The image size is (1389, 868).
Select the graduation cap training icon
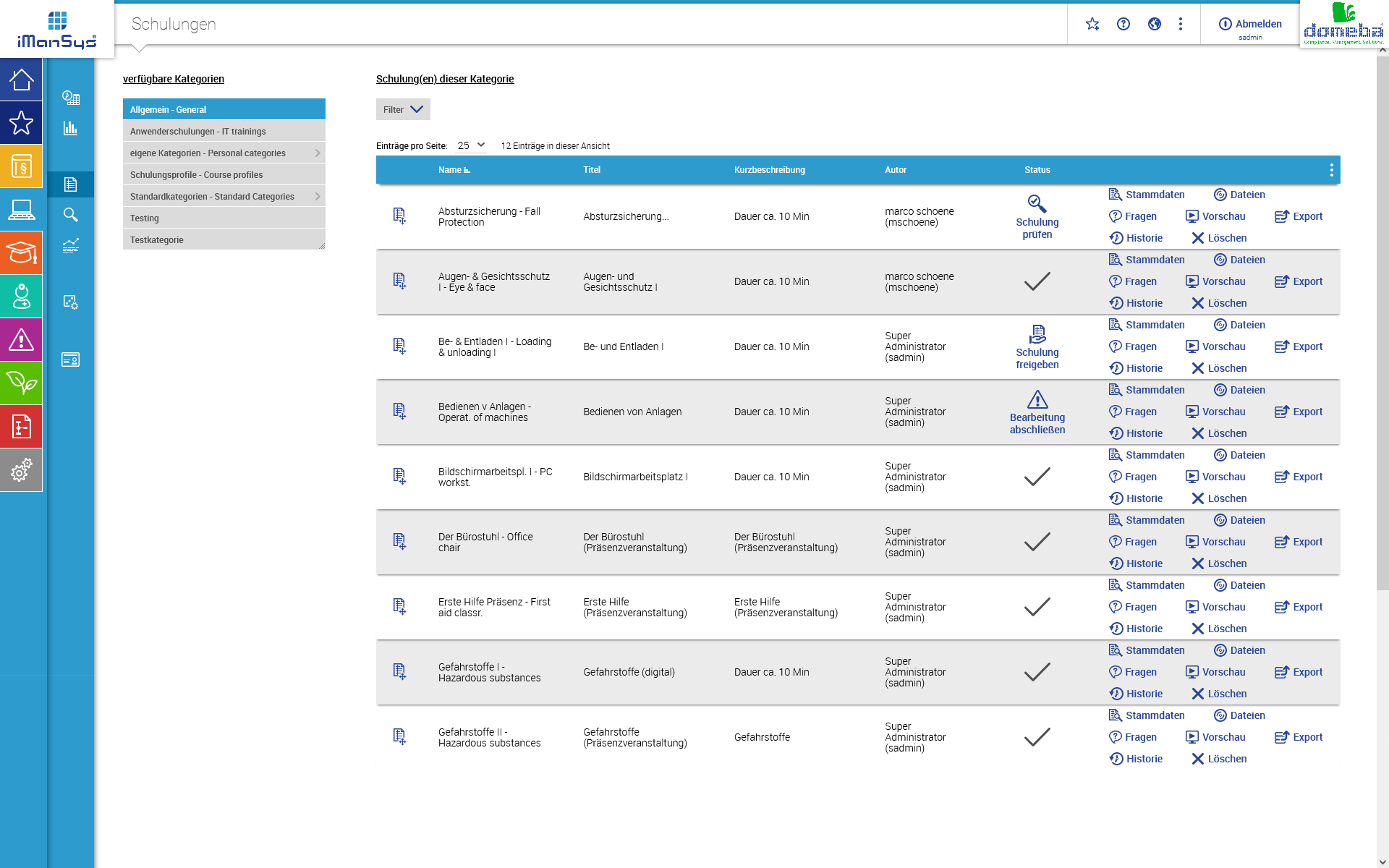coord(21,252)
